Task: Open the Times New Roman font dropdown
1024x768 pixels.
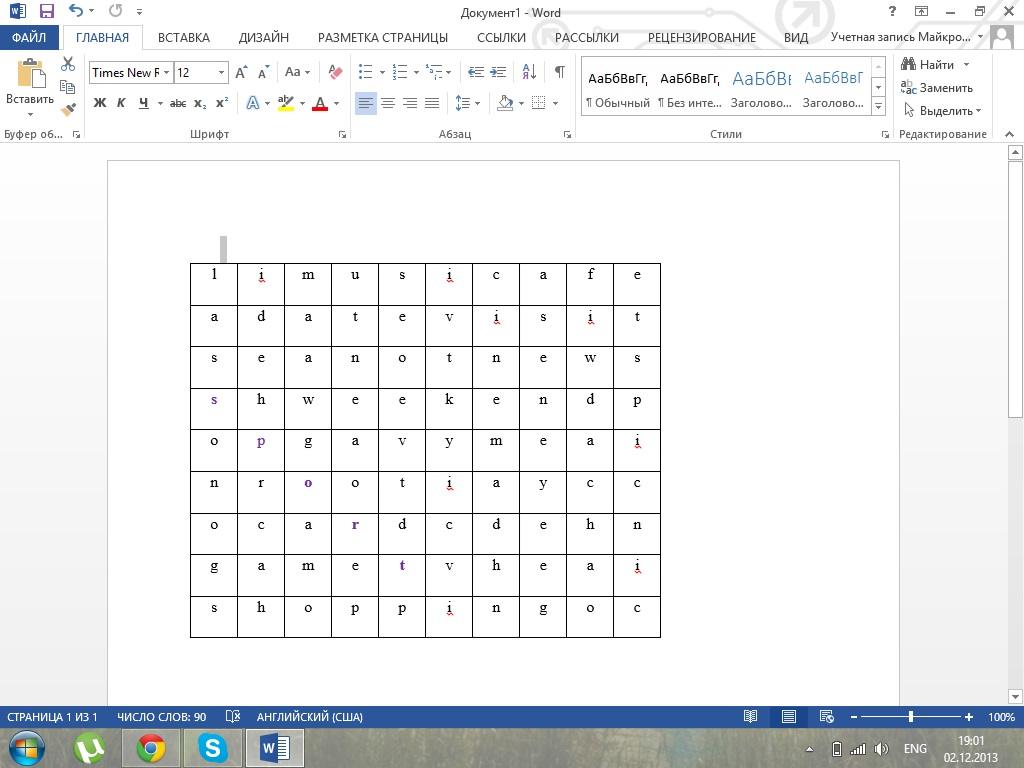Action: coord(165,73)
